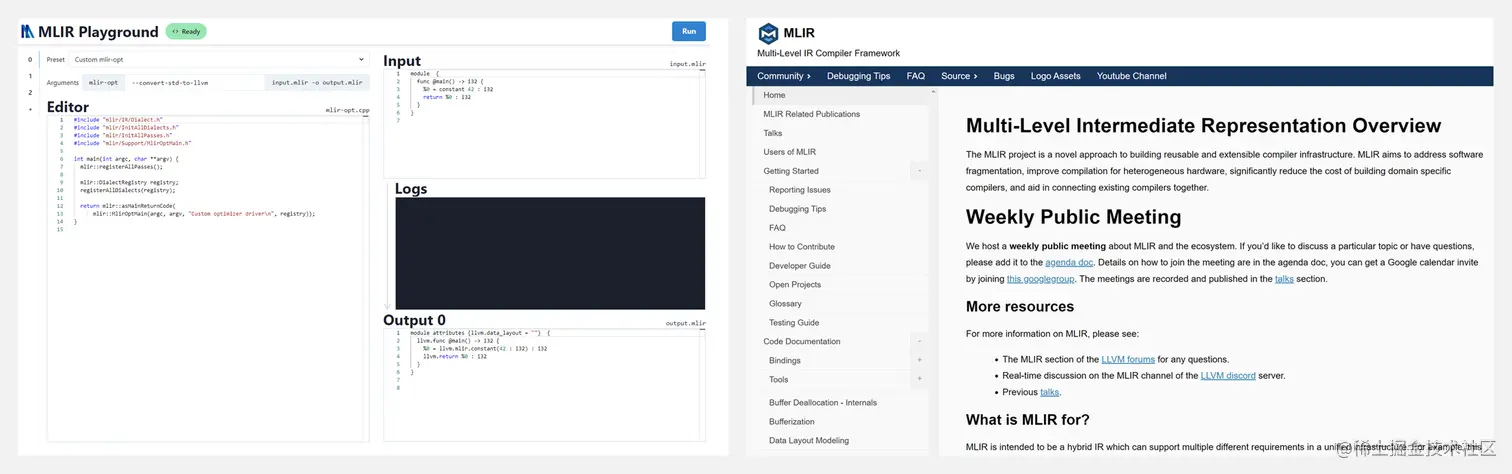Click inside the Input code pane

(x=544, y=123)
